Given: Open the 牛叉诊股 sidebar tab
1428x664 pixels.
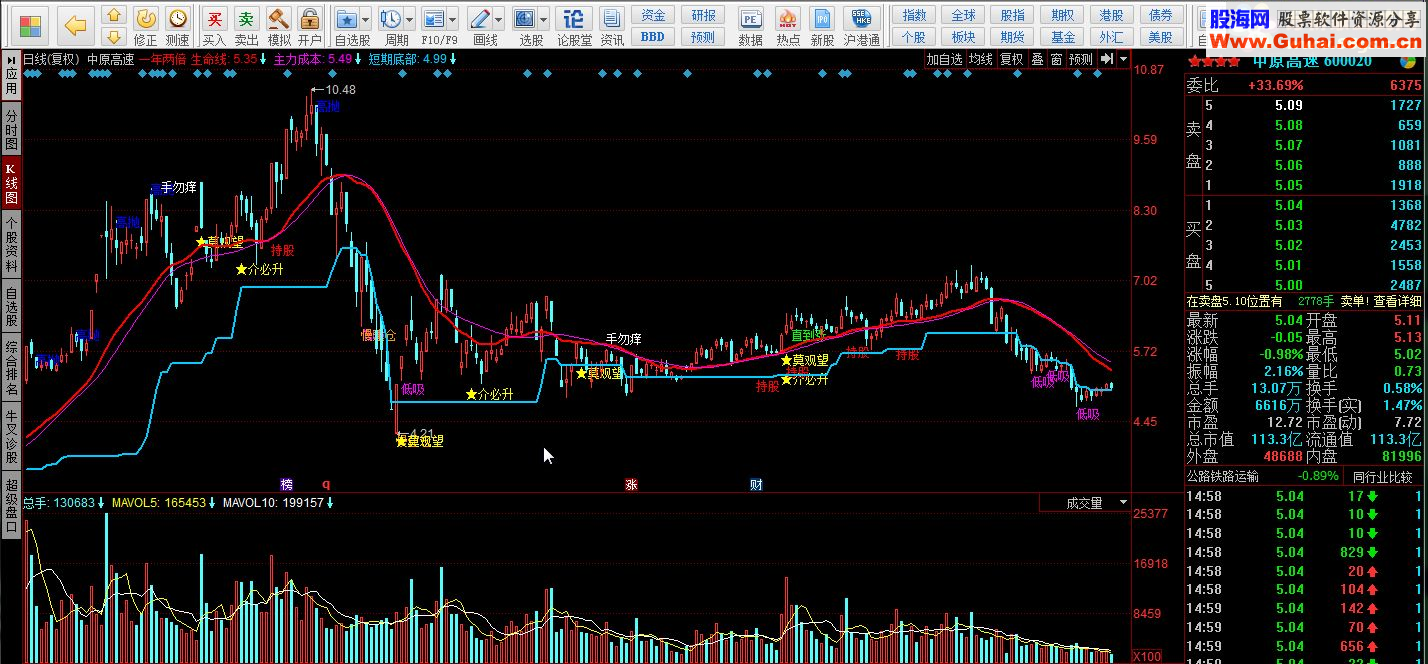Looking at the screenshot, I should pos(11,437).
